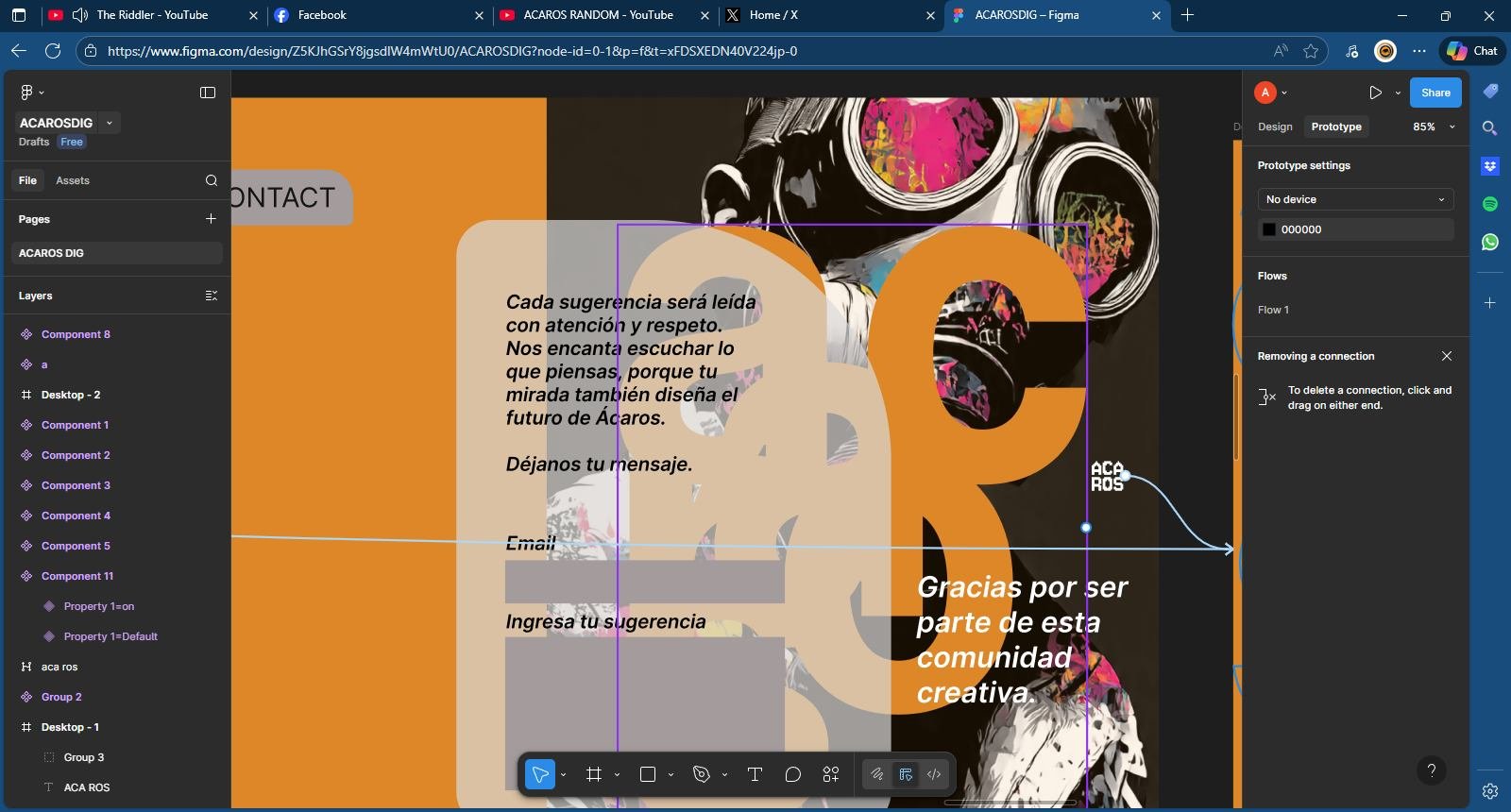Select the Move tool
This screenshot has height=812, width=1511.
[540, 774]
